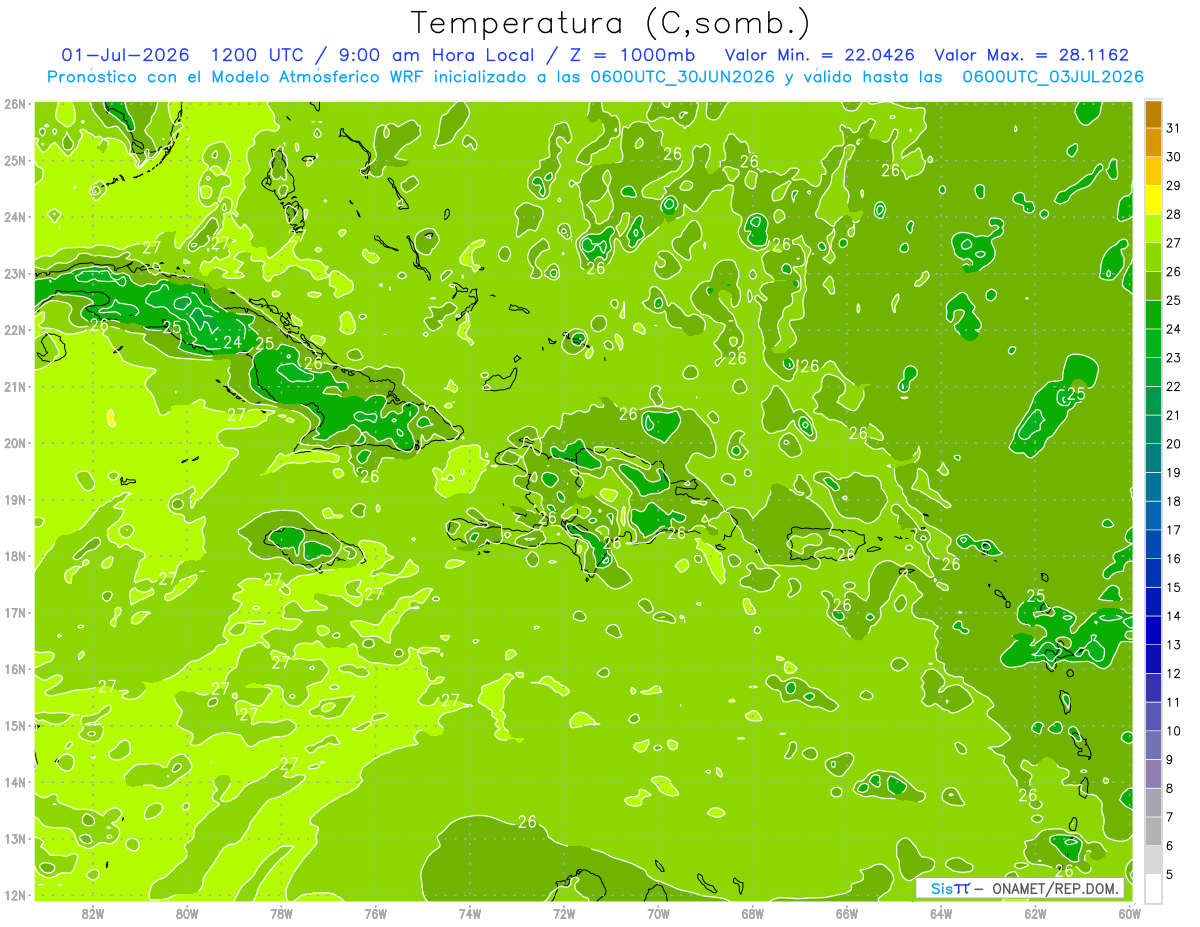Click the '24N' latitude axis label
This screenshot has width=1200, height=927.
(x=15, y=217)
